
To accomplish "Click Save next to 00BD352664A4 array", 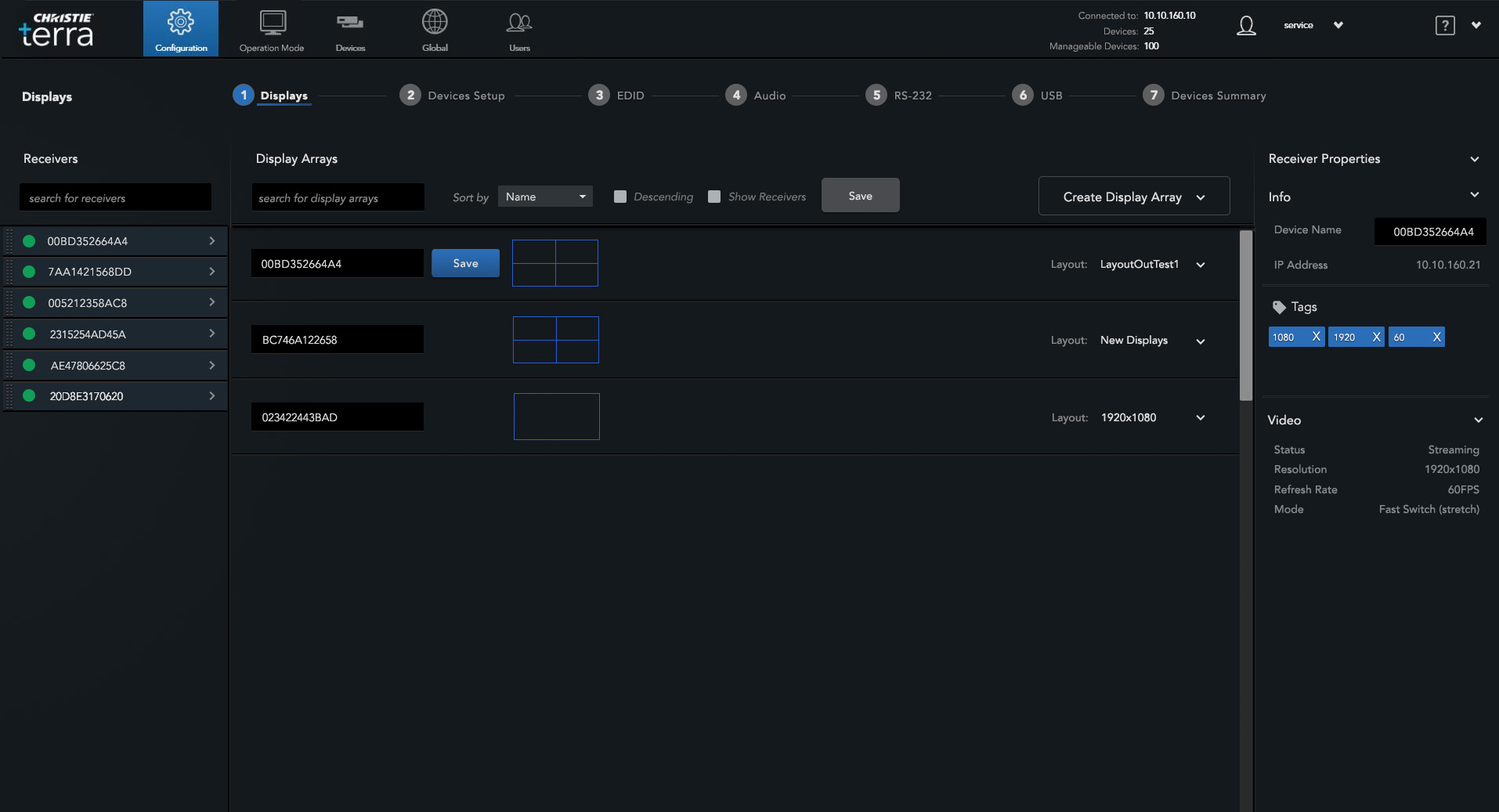I will [x=465, y=263].
